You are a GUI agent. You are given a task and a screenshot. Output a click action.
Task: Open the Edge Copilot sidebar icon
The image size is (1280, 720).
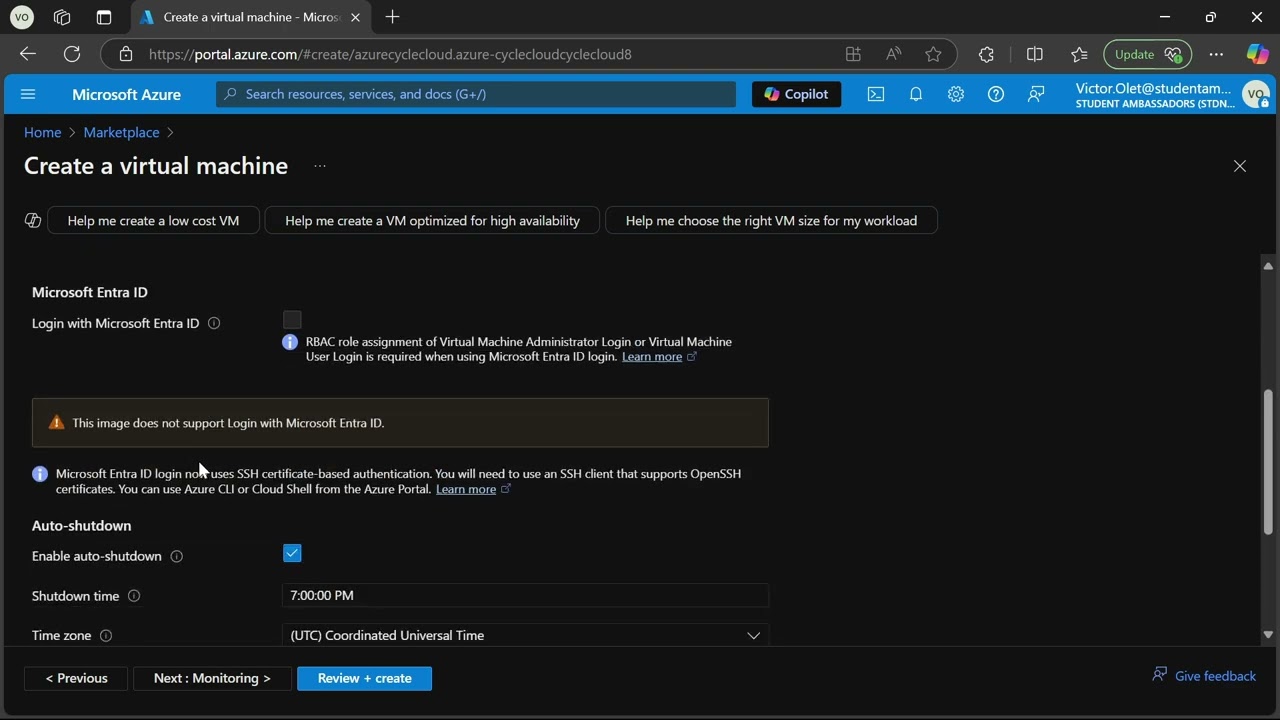click(1257, 54)
